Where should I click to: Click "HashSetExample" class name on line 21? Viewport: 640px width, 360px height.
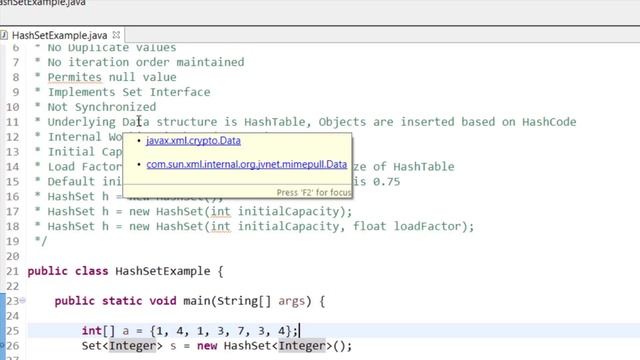[162, 271]
